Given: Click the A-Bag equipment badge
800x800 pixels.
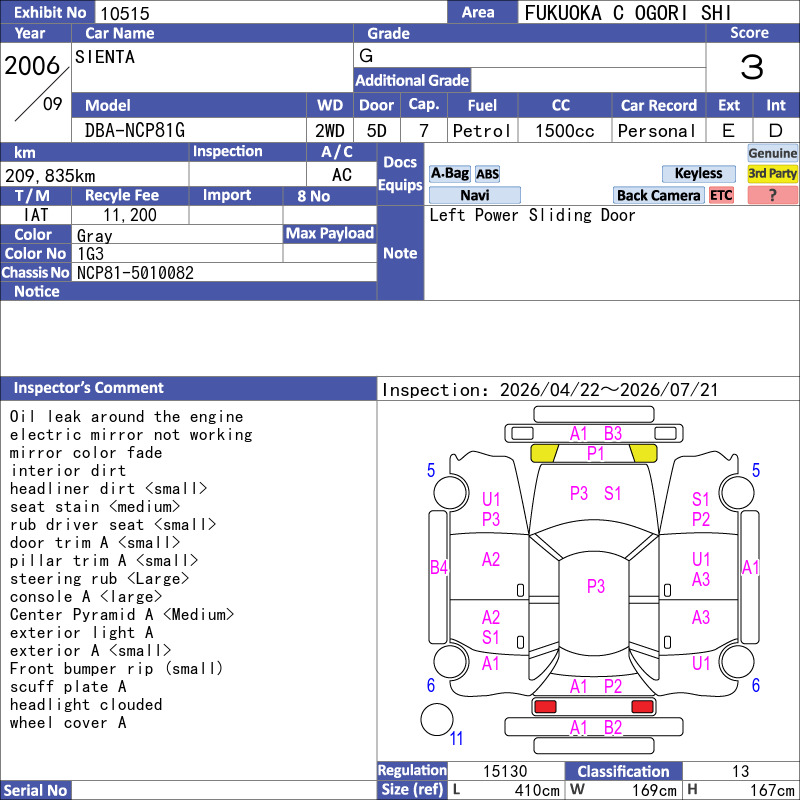Looking at the screenshot, I should point(449,173).
